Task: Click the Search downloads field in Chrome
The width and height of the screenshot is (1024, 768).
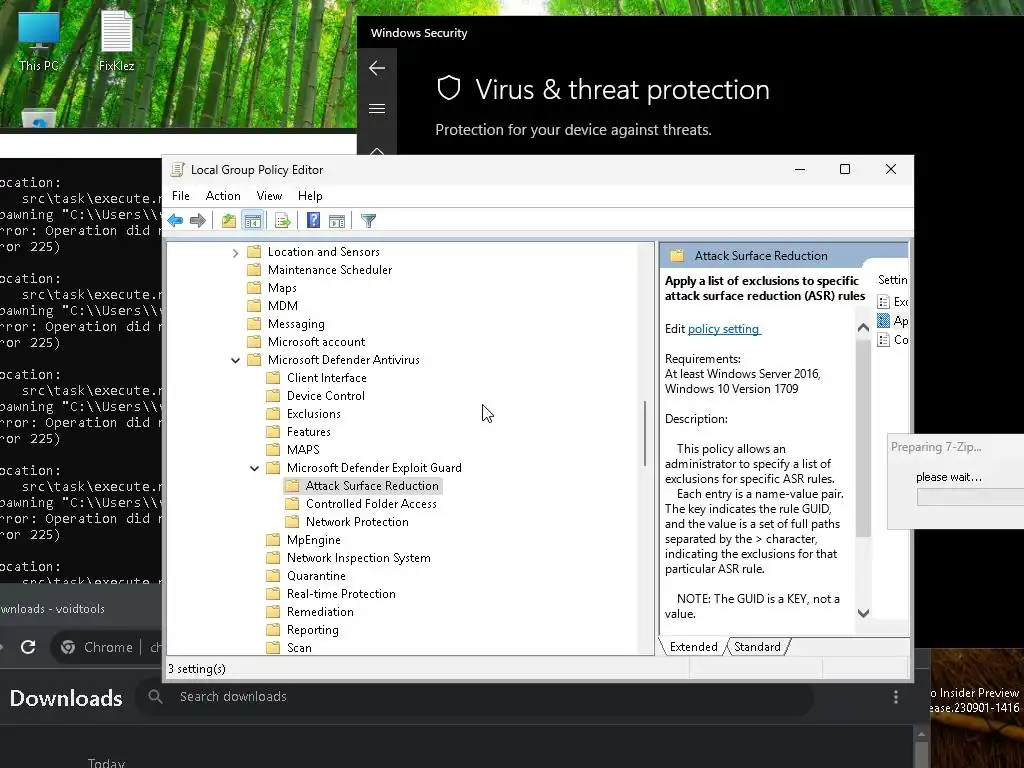Action: tap(477, 697)
